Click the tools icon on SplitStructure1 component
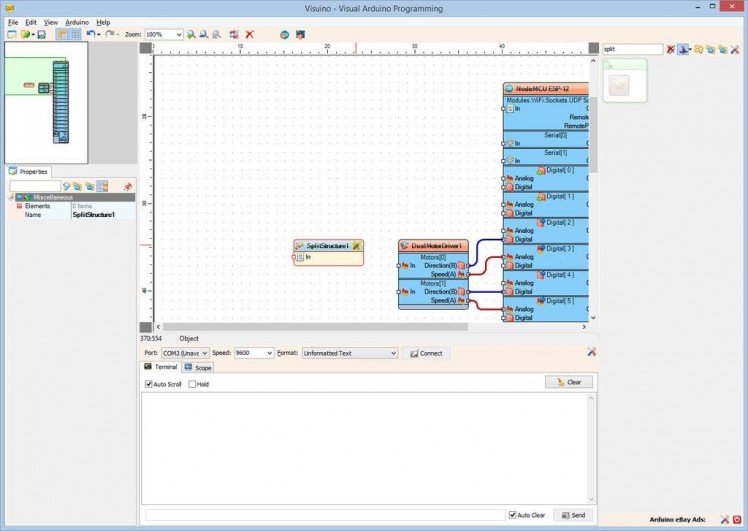This screenshot has width=748, height=531. pos(357,245)
